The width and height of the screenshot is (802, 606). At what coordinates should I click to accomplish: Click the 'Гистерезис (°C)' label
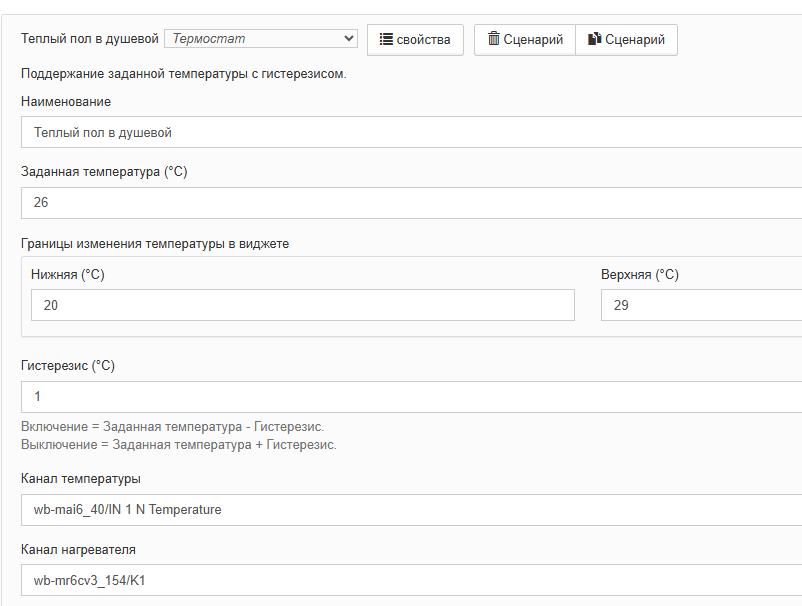(x=68, y=366)
